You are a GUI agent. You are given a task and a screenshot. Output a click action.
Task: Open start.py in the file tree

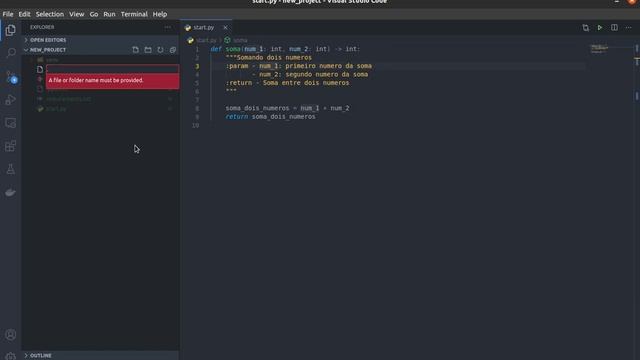tap(56, 109)
